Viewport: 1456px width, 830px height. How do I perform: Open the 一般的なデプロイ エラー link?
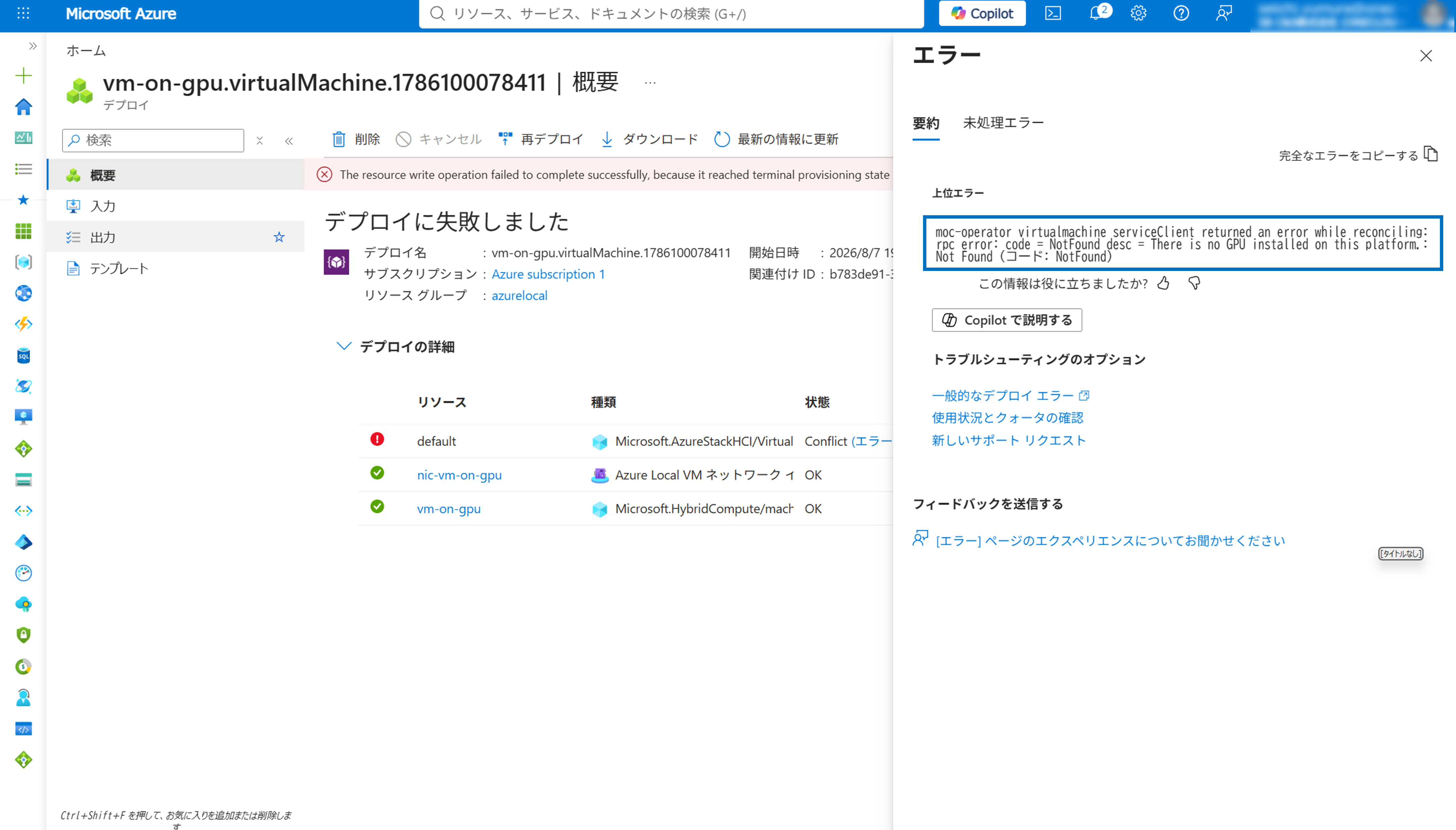point(1010,396)
